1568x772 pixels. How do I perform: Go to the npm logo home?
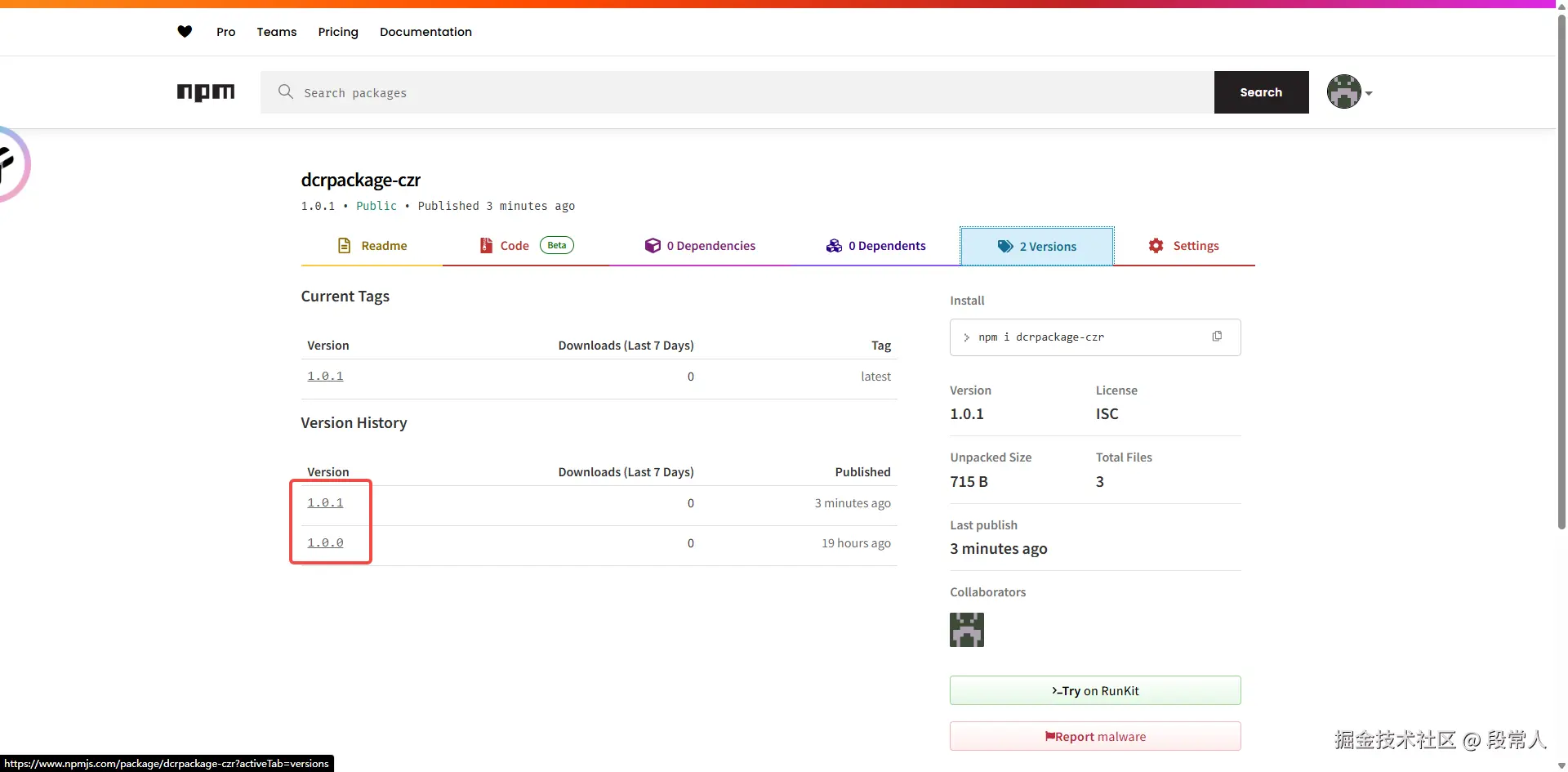206,92
